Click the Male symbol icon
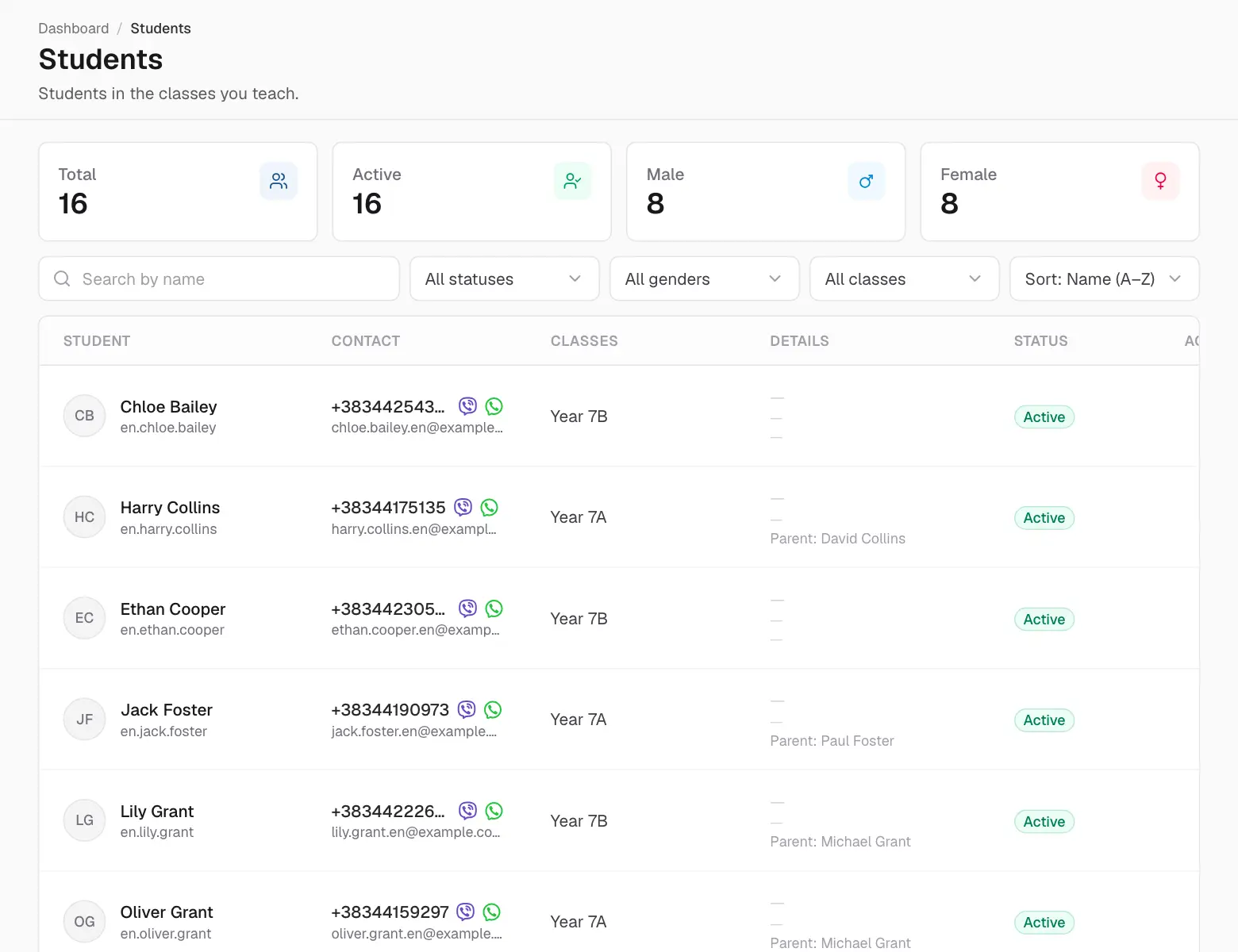The height and width of the screenshot is (952, 1238). pos(867,181)
